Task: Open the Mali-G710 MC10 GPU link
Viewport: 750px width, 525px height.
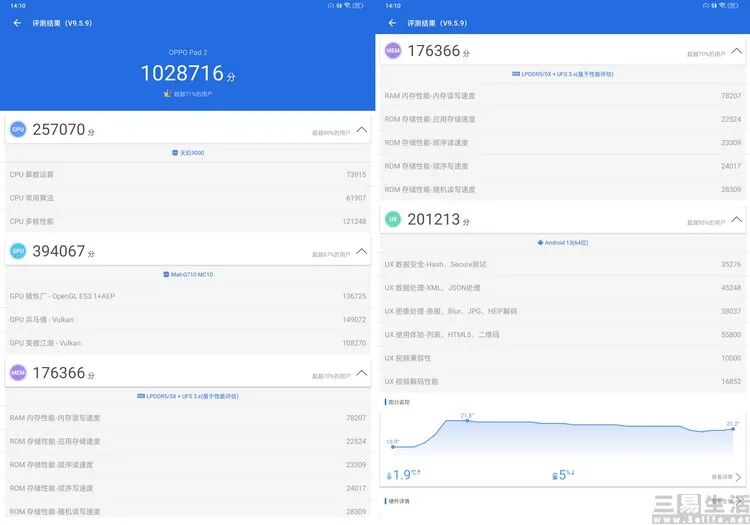Action: click(x=188, y=274)
